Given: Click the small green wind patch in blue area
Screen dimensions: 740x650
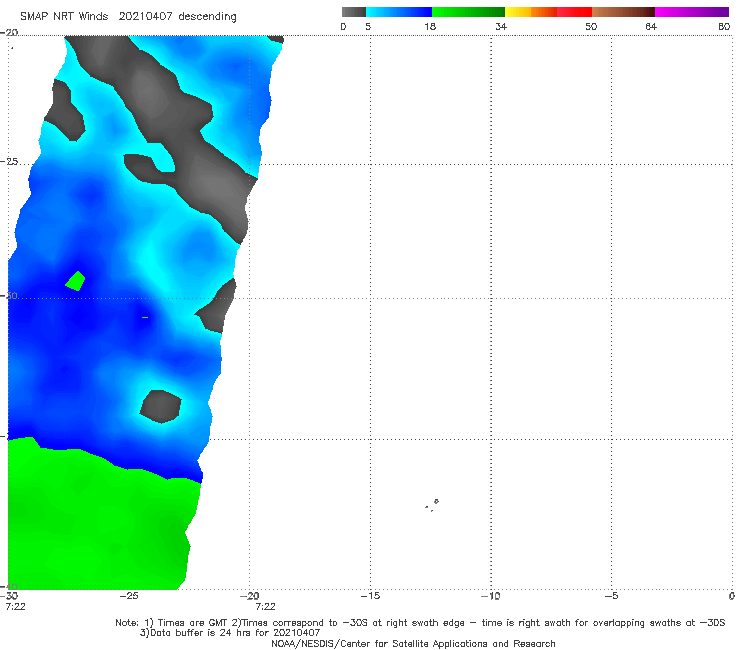Looking at the screenshot, I should (76, 281).
